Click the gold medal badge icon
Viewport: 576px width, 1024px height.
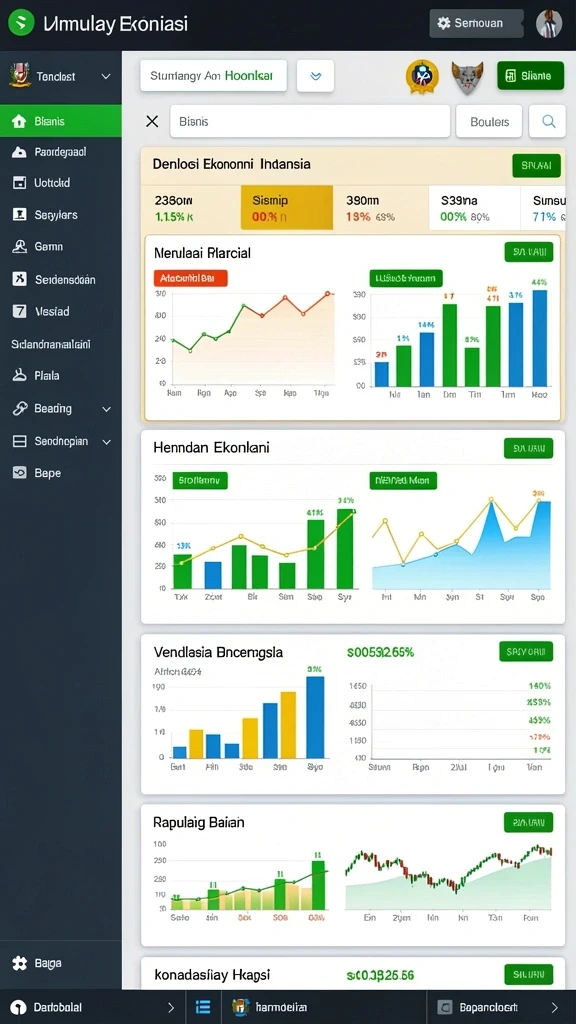422,76
